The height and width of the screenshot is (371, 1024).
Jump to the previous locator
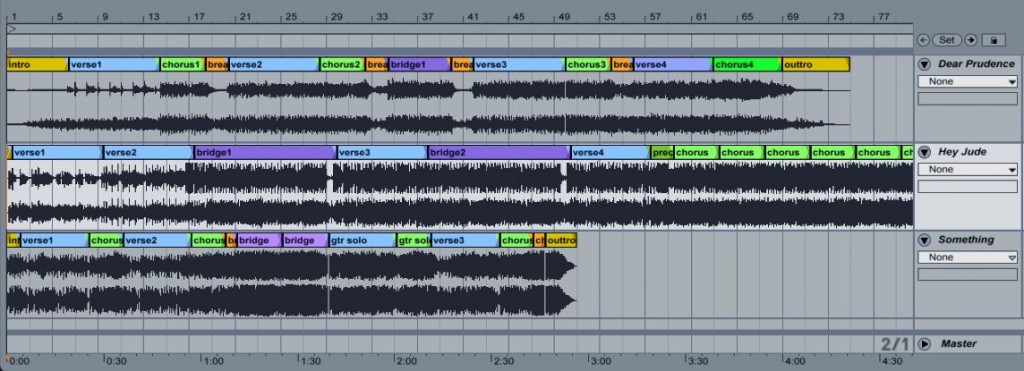[923, 40]
